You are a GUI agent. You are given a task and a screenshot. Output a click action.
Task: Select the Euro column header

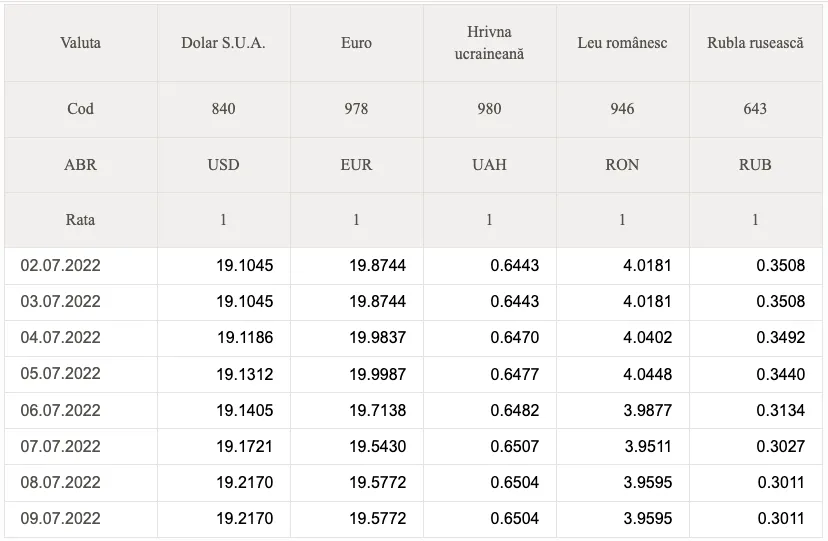356,43
